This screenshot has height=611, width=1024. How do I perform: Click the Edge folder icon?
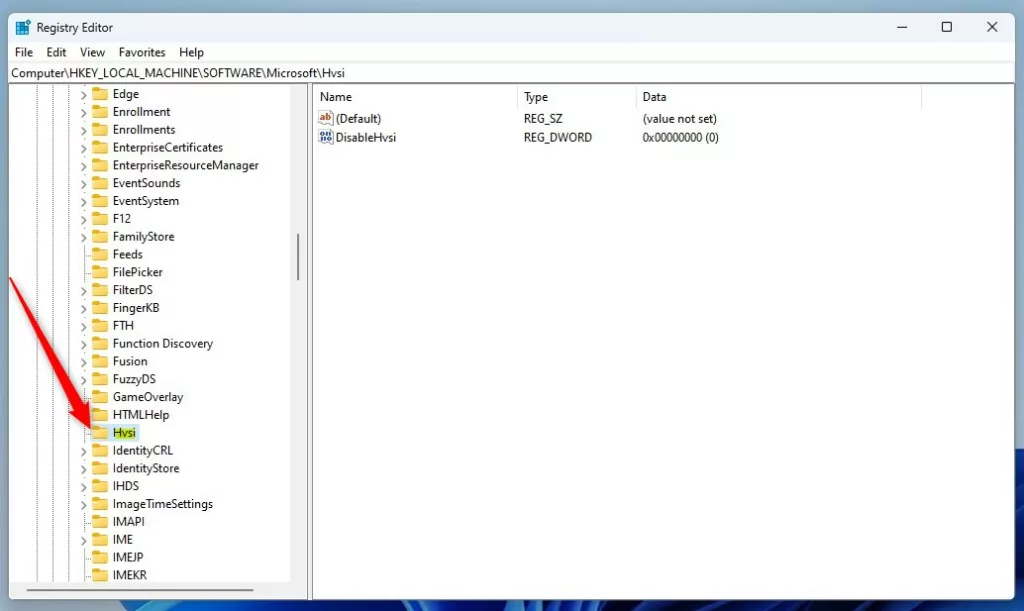(100, 94)
